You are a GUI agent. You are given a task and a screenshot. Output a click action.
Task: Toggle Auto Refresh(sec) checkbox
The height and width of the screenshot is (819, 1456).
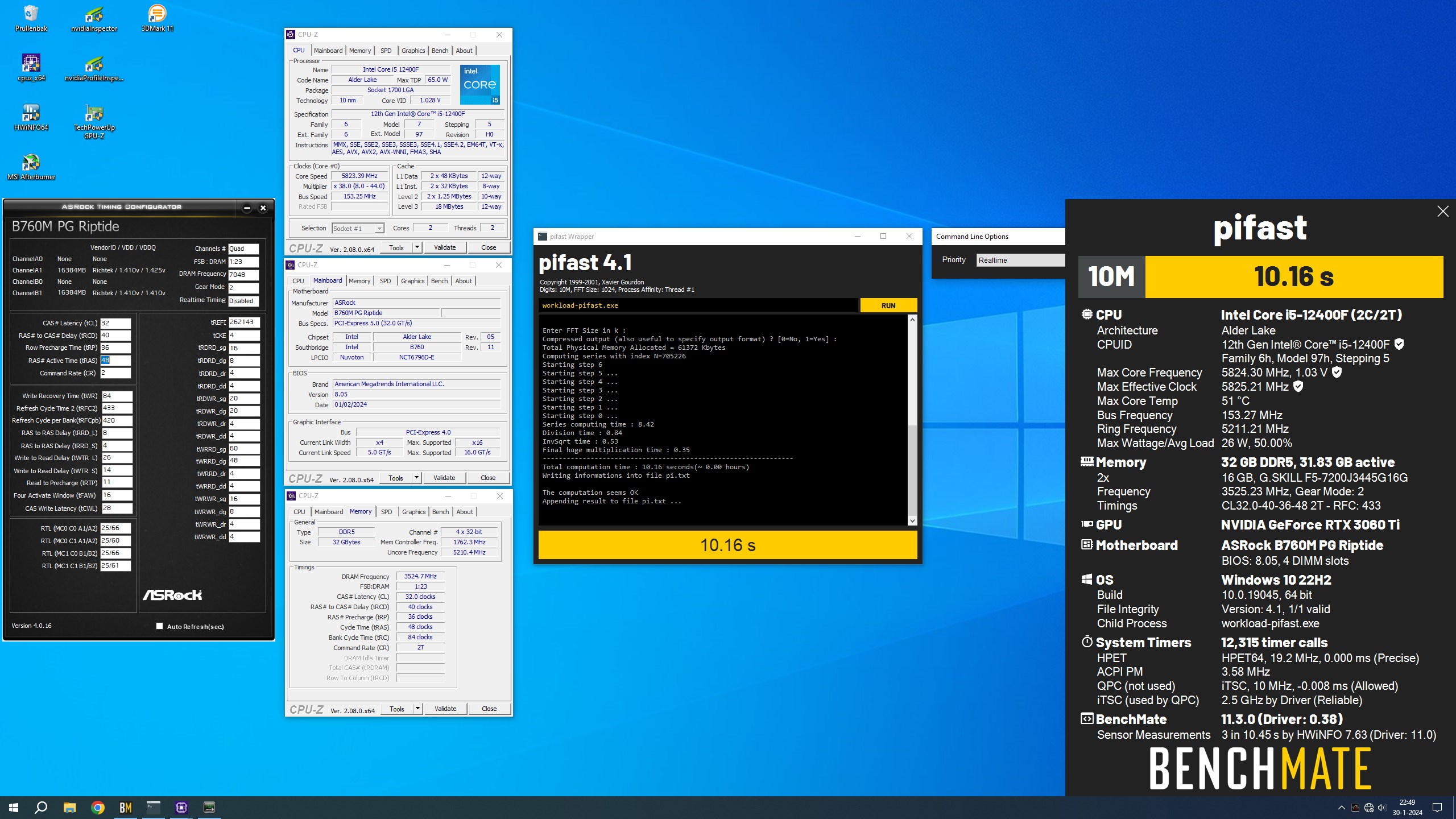point(159,626)
